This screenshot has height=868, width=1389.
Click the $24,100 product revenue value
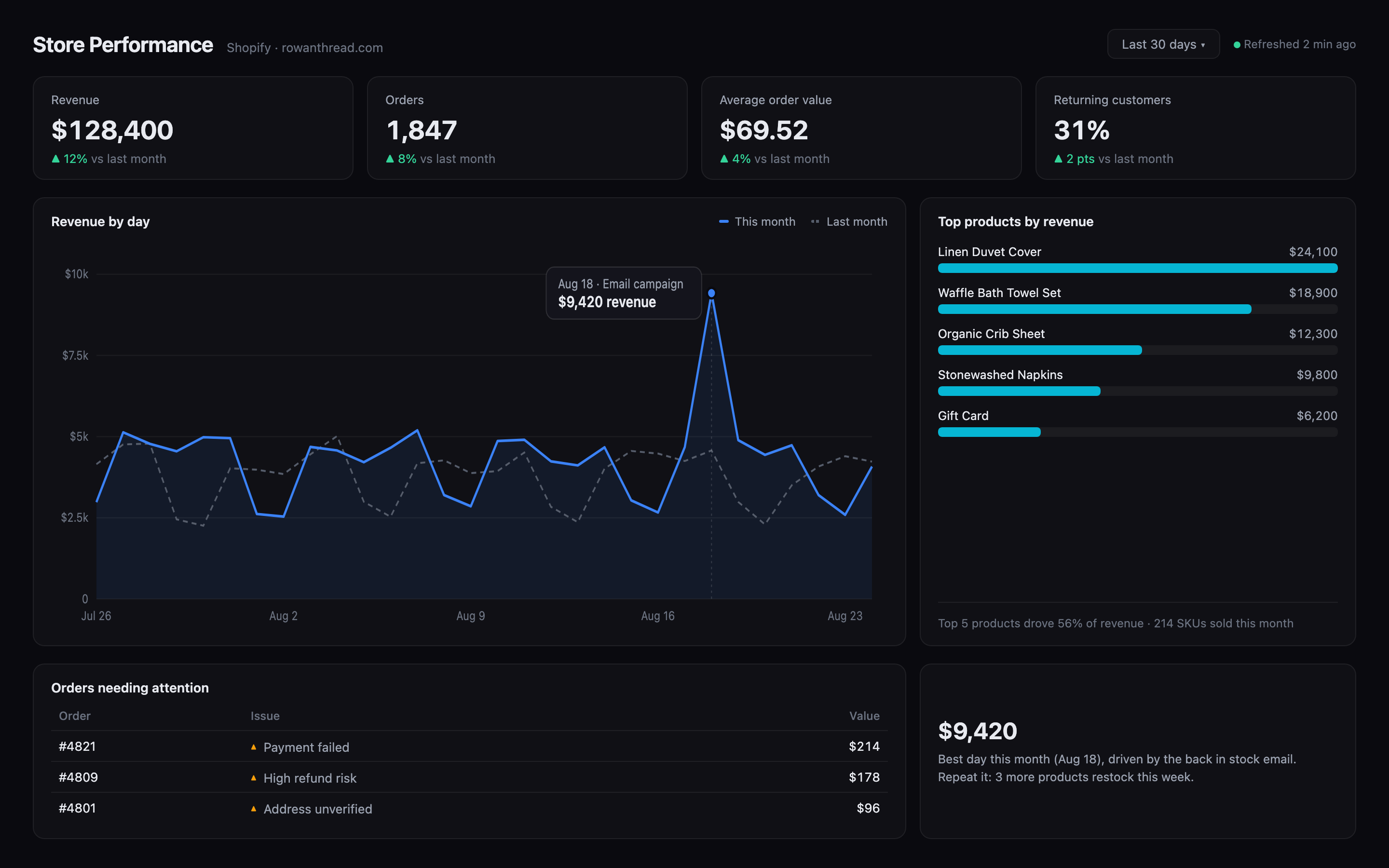1313,252
